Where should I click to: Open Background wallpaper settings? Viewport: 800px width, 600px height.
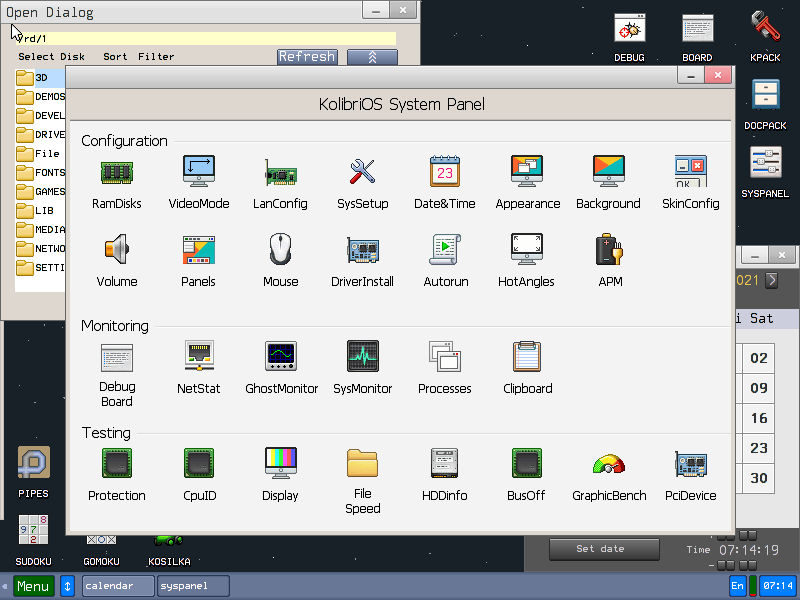pyautogui.click(x=609, y=171)
